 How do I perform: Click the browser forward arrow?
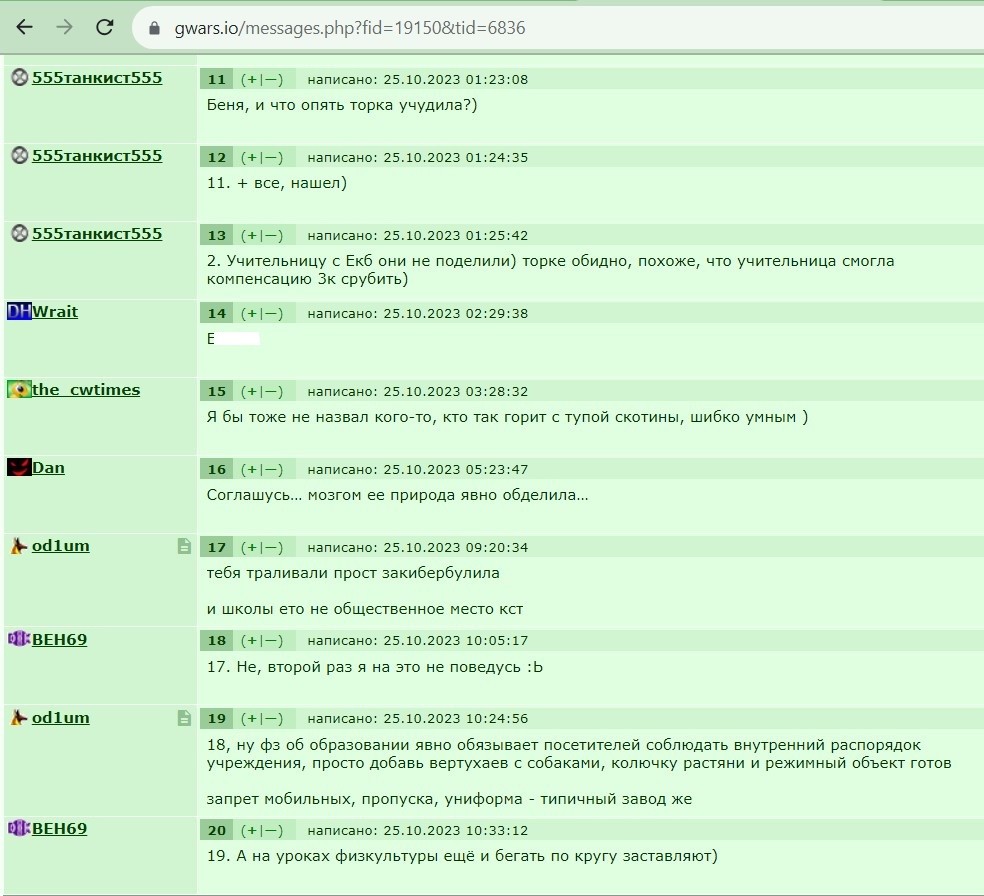[64, 27]
